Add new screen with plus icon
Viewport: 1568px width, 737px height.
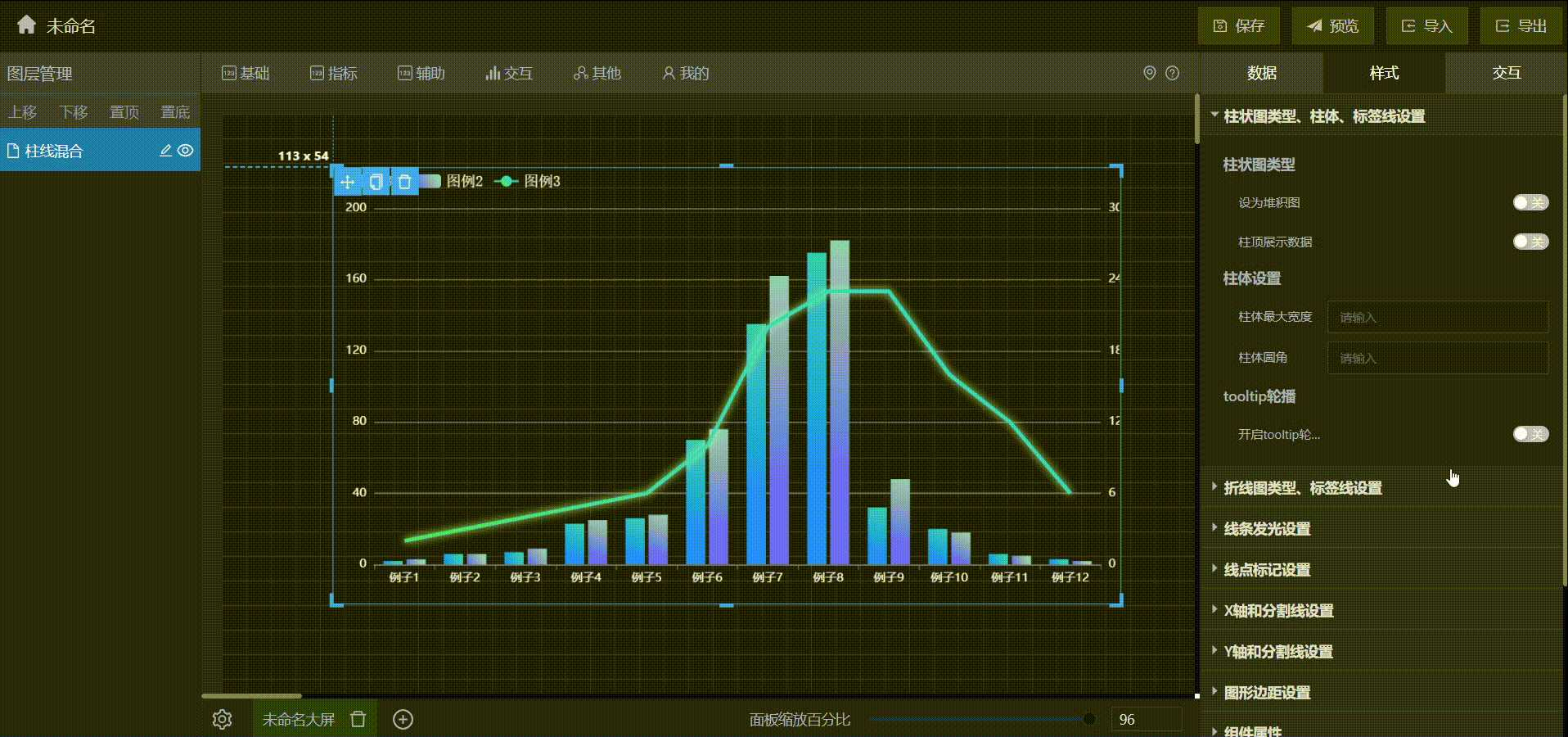(x=403, y=719)
